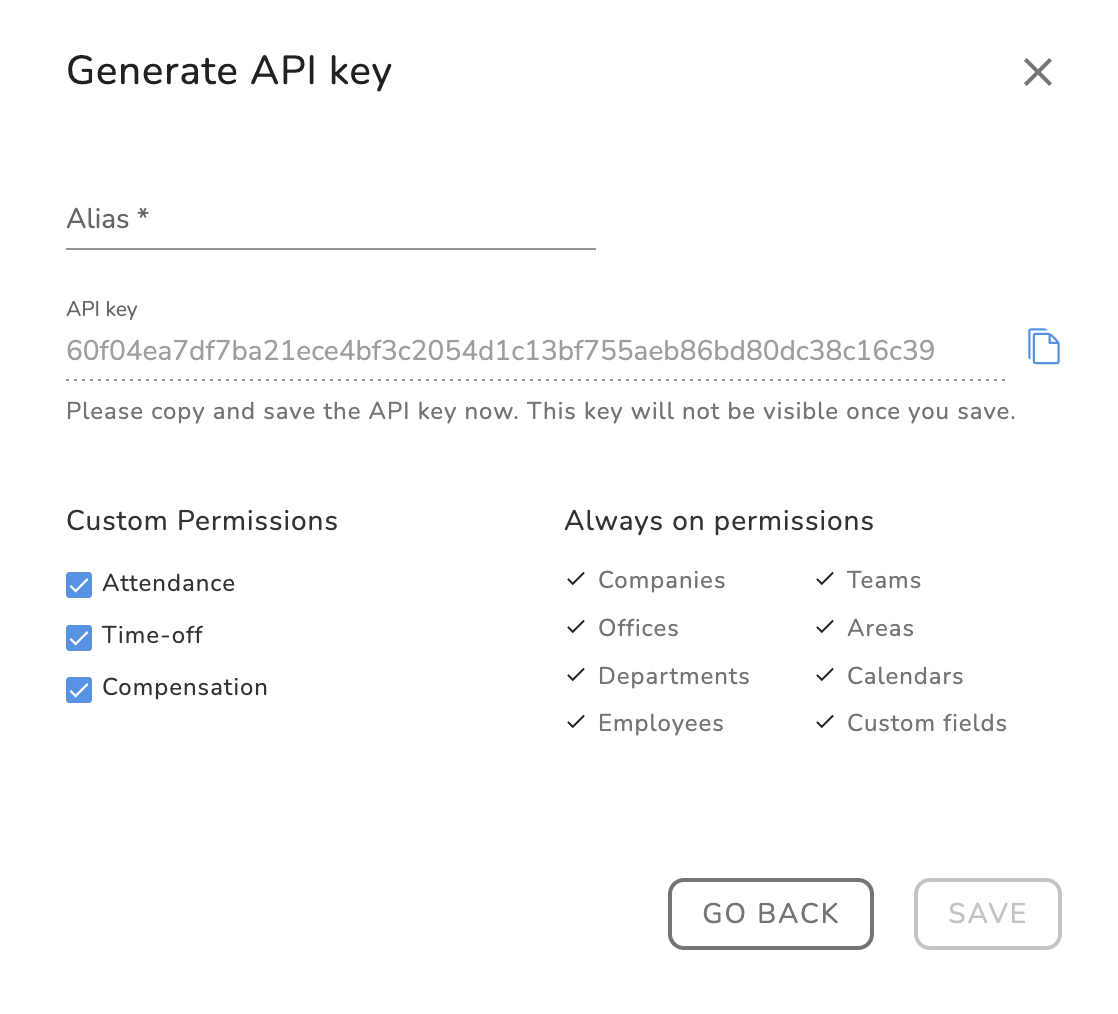1118x1014 pixels.
Task: Close the Generate API key dialog
Action: 1037,72
